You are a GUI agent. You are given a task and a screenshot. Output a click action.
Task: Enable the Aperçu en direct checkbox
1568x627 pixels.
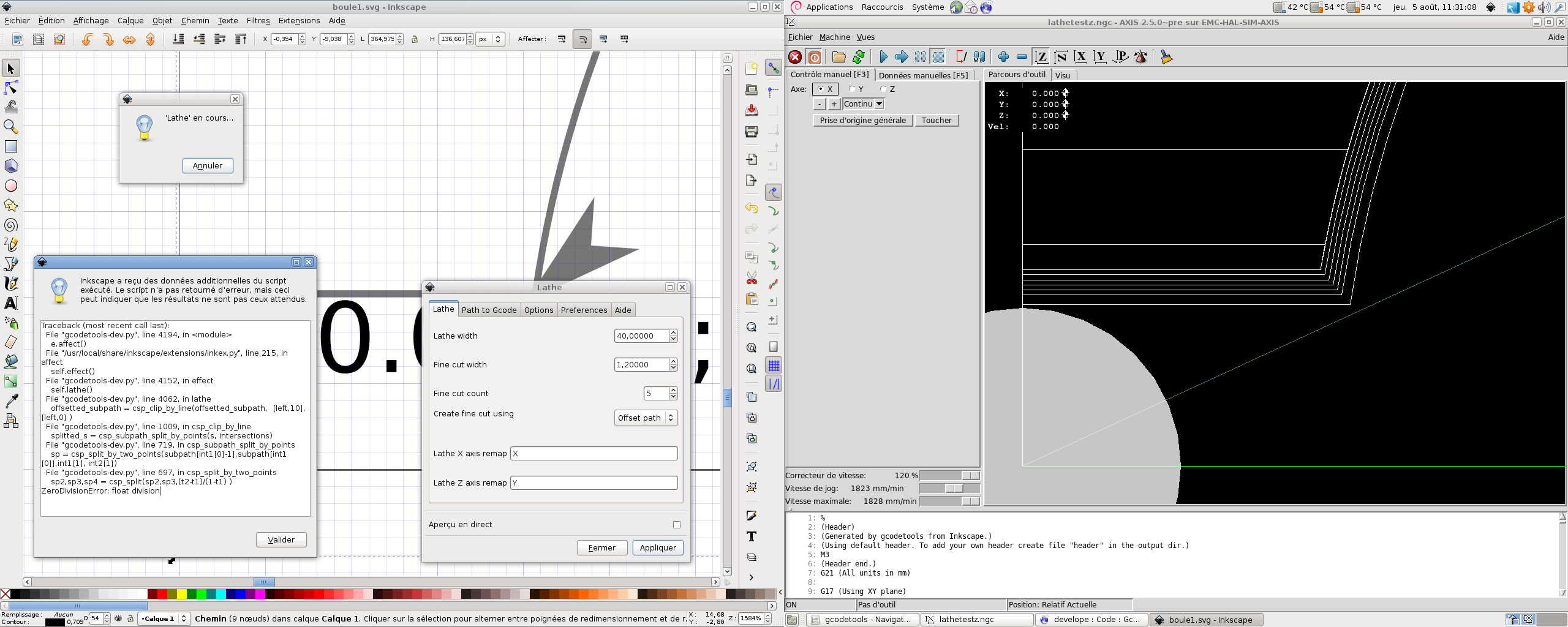point(676,525)
